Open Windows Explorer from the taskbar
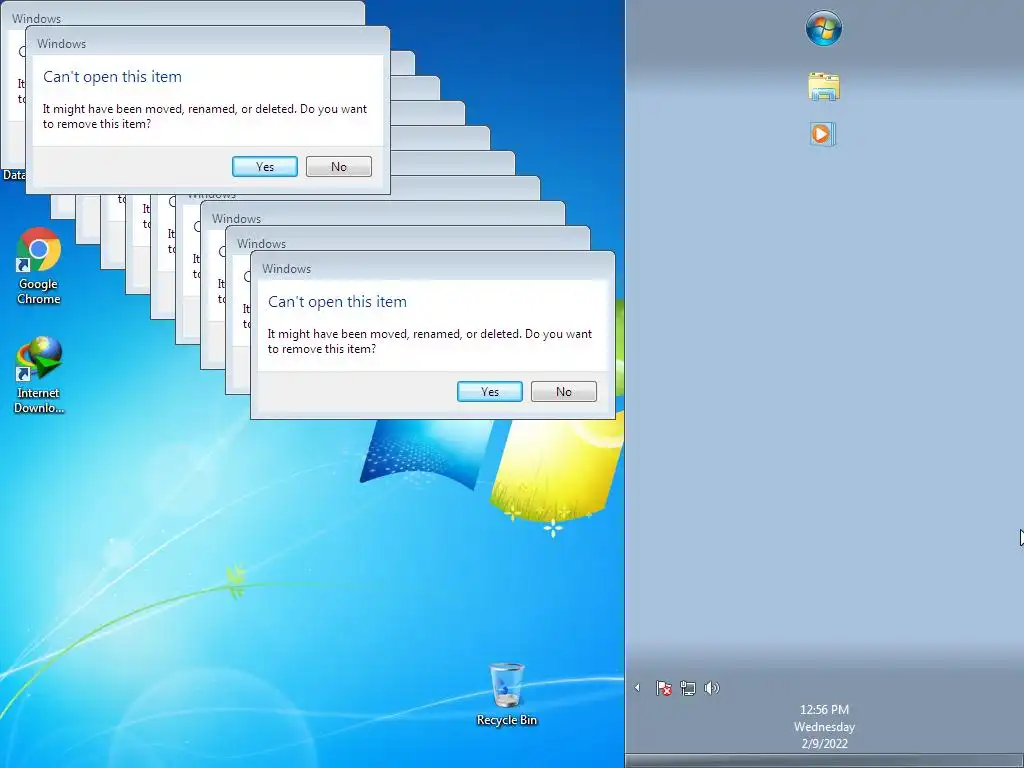 tap(824, 87)
